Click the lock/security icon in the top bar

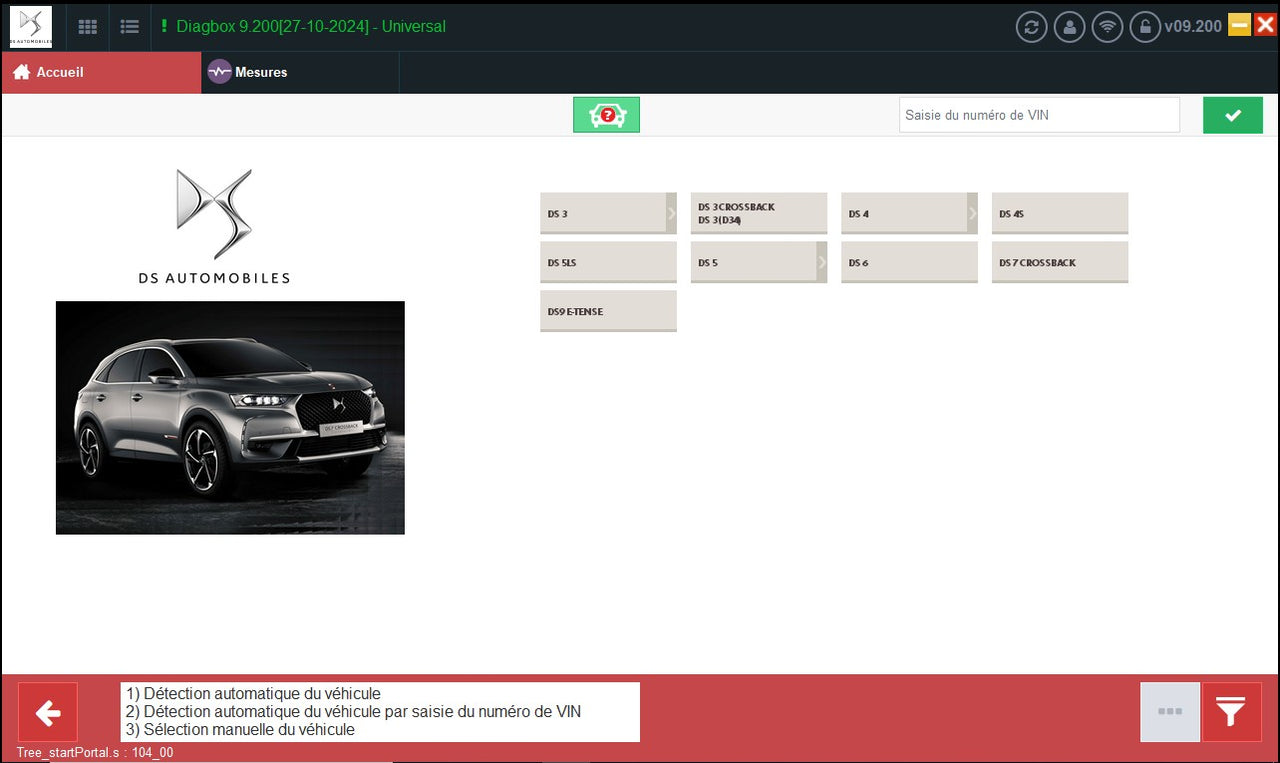coord(1145,27)
